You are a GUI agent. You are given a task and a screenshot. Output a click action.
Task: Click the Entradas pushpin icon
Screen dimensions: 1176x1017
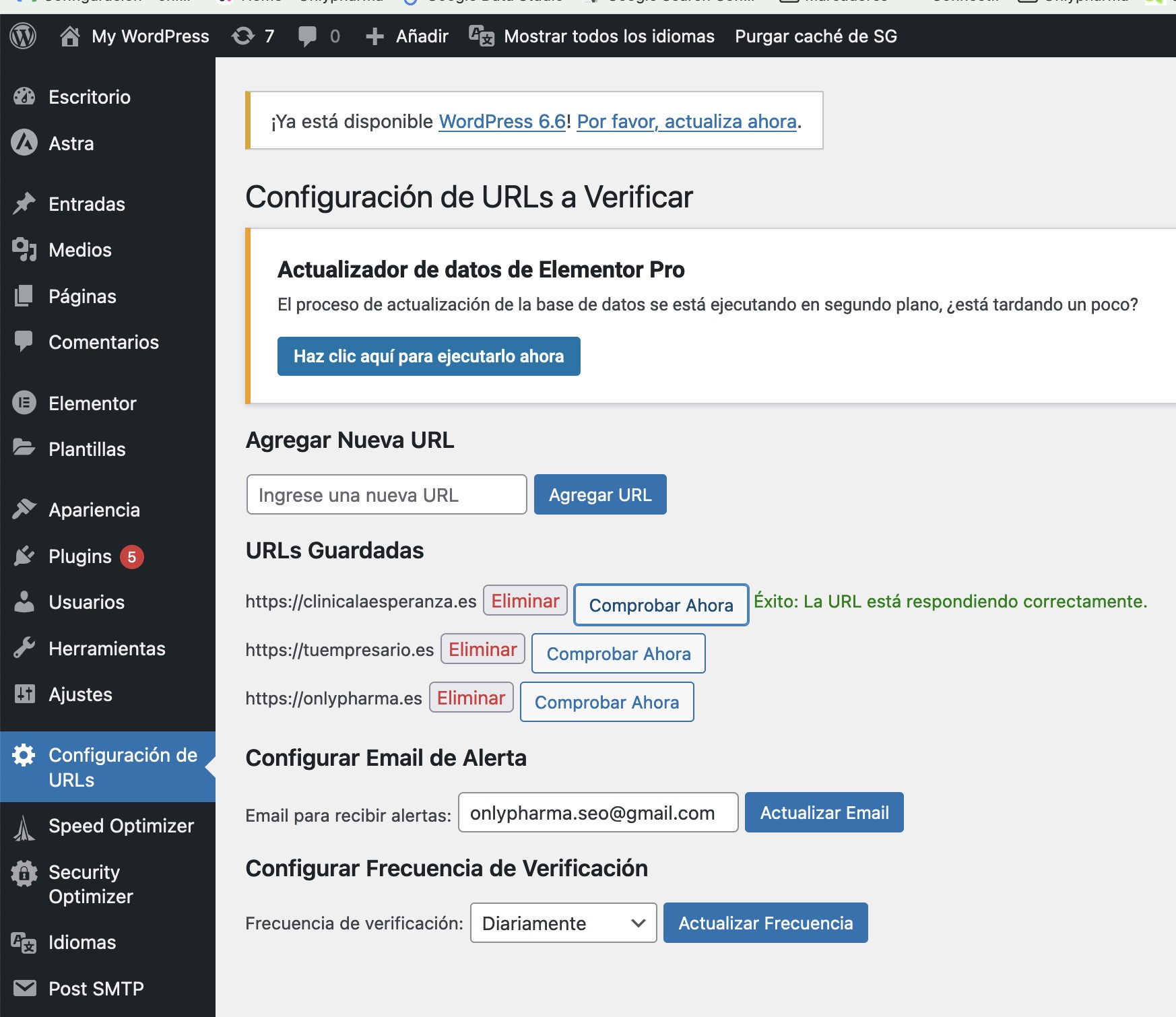(24, 203)
